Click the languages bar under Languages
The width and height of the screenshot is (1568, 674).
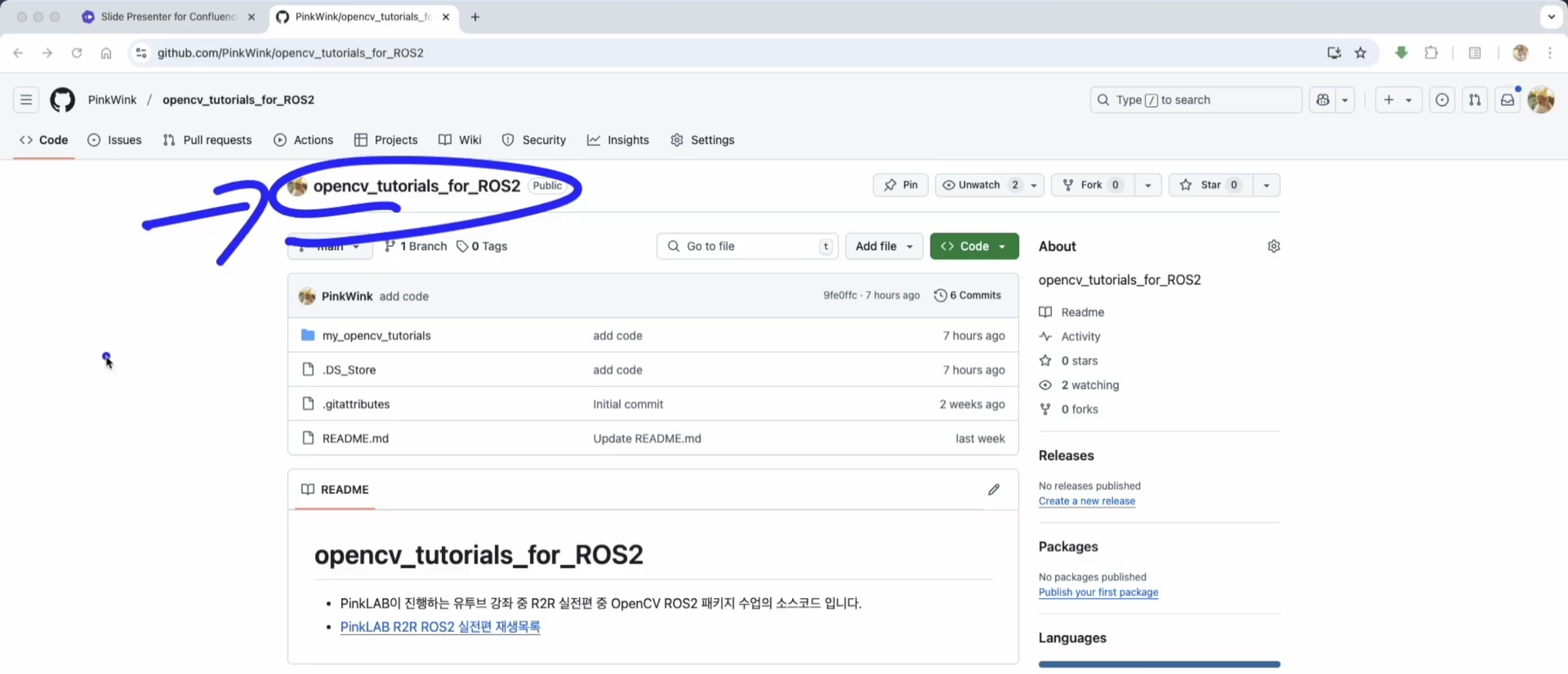tap(1160, 664)
